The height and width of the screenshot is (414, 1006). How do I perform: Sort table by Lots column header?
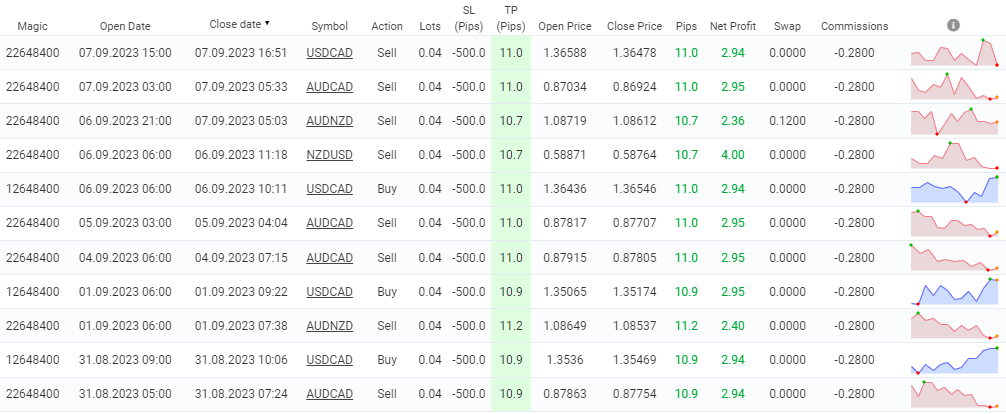click(430, 26)
